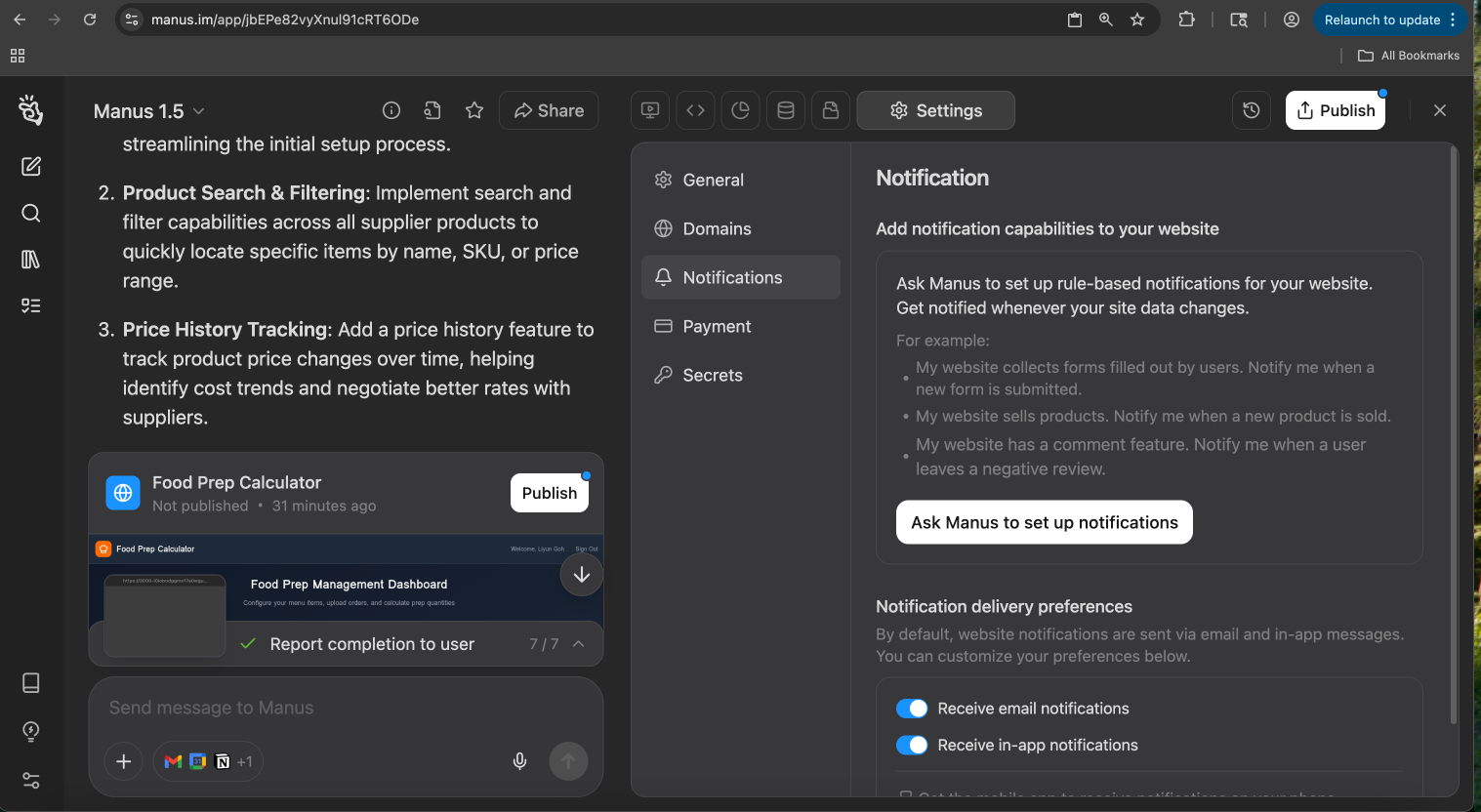The image size is (1481, 812).
Task: Click the plus attach button in the message box
Action: tap(124, 761)
